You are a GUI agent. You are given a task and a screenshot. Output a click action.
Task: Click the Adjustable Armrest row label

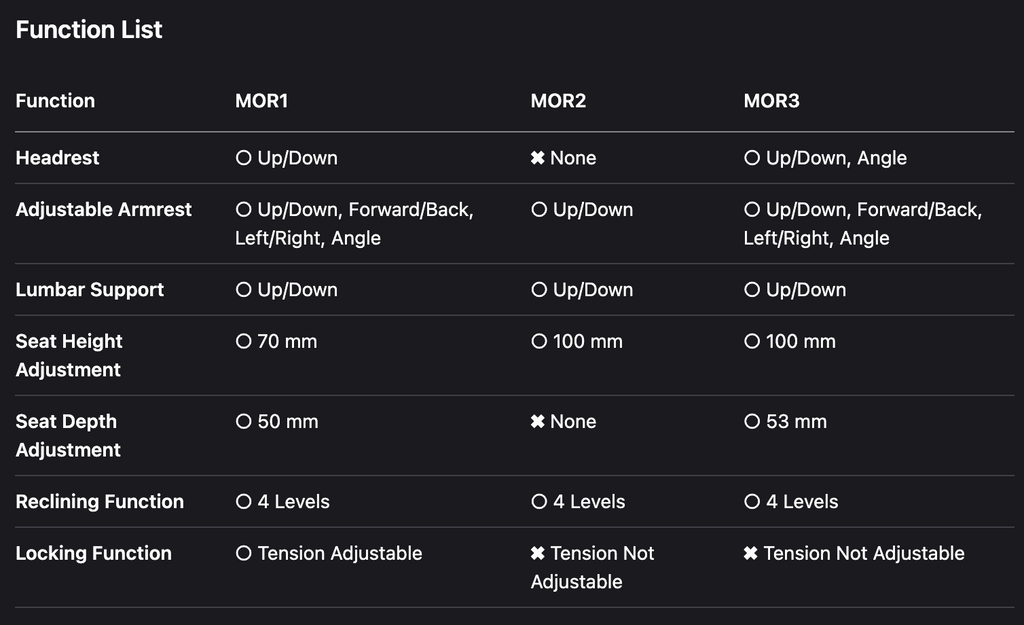point(104,210)
